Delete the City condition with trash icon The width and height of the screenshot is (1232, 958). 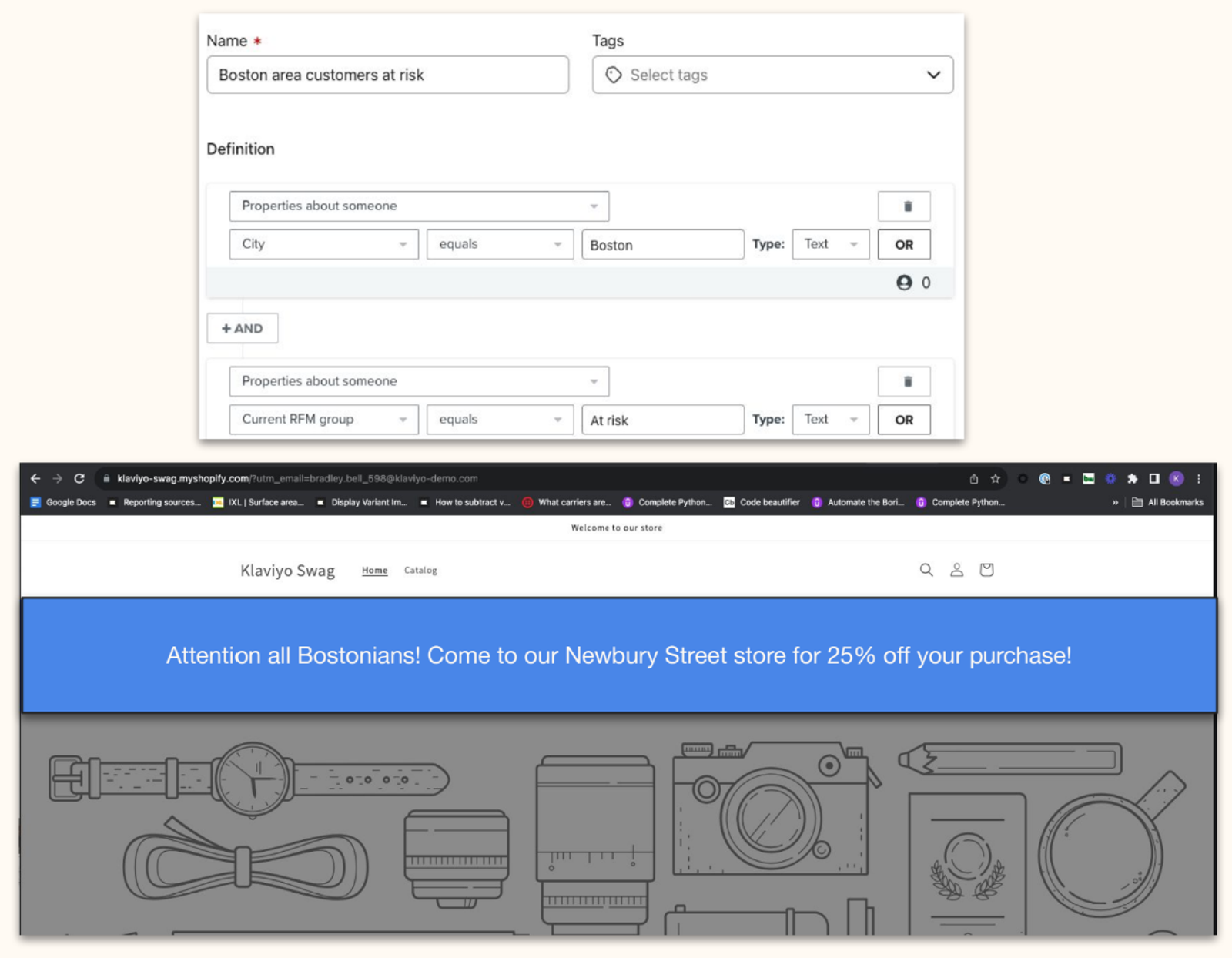904,206
